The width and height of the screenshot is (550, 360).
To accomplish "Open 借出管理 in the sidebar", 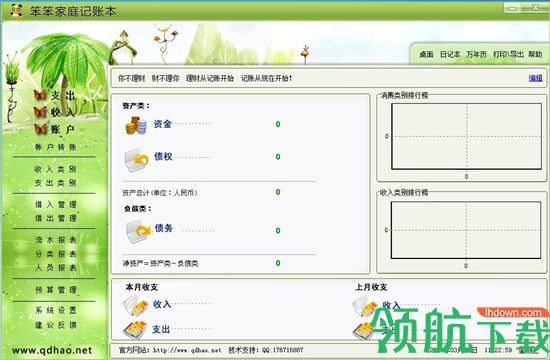I will coord(56,218).
